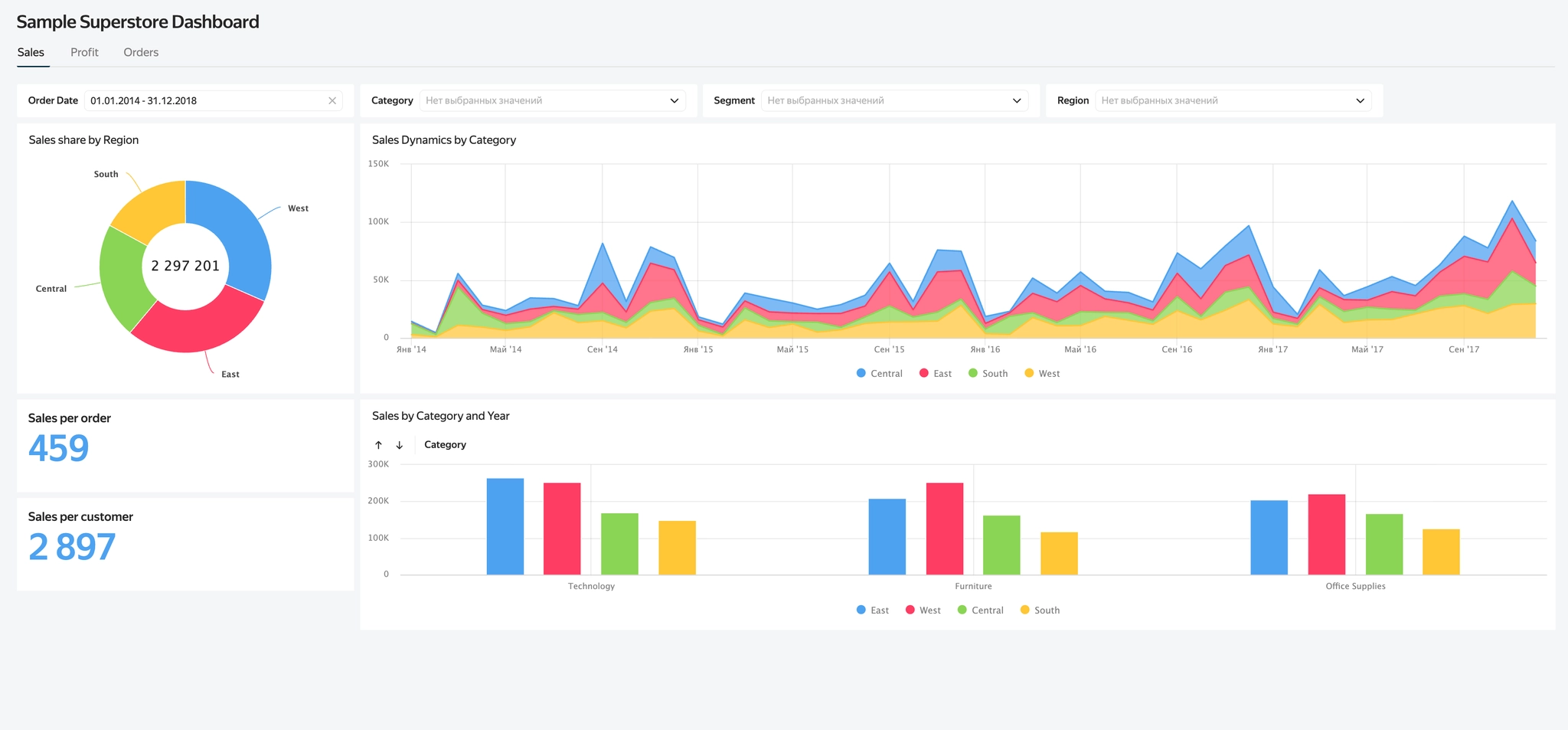
Task: Click the red West bar for Office Supplies
Action: tap(1327, 535)
